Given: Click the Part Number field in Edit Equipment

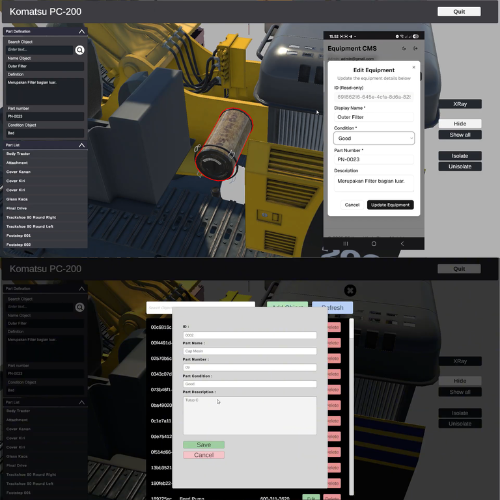Looking at the screenshot, I should pyautogui.click(x=374, y=159).
